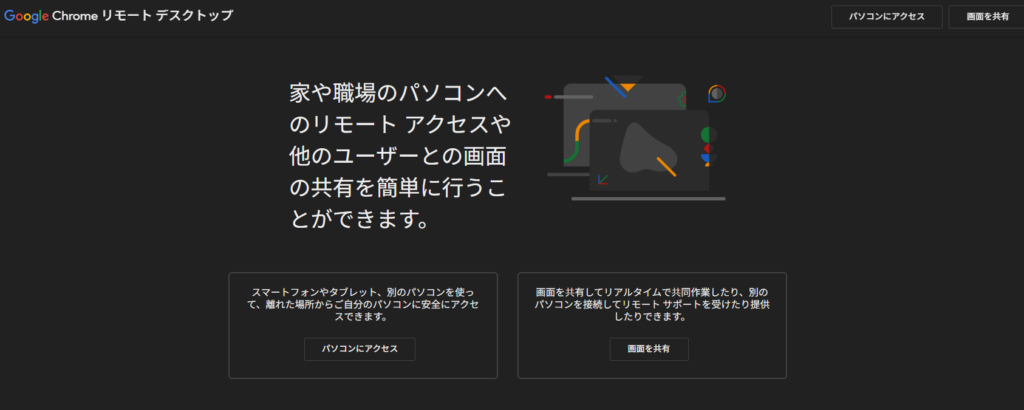Image resolution: width=1024 pixels, height=410 pixels.
Task: Open パソコンにアクセス from the top header
Action: tap(886, 17)
